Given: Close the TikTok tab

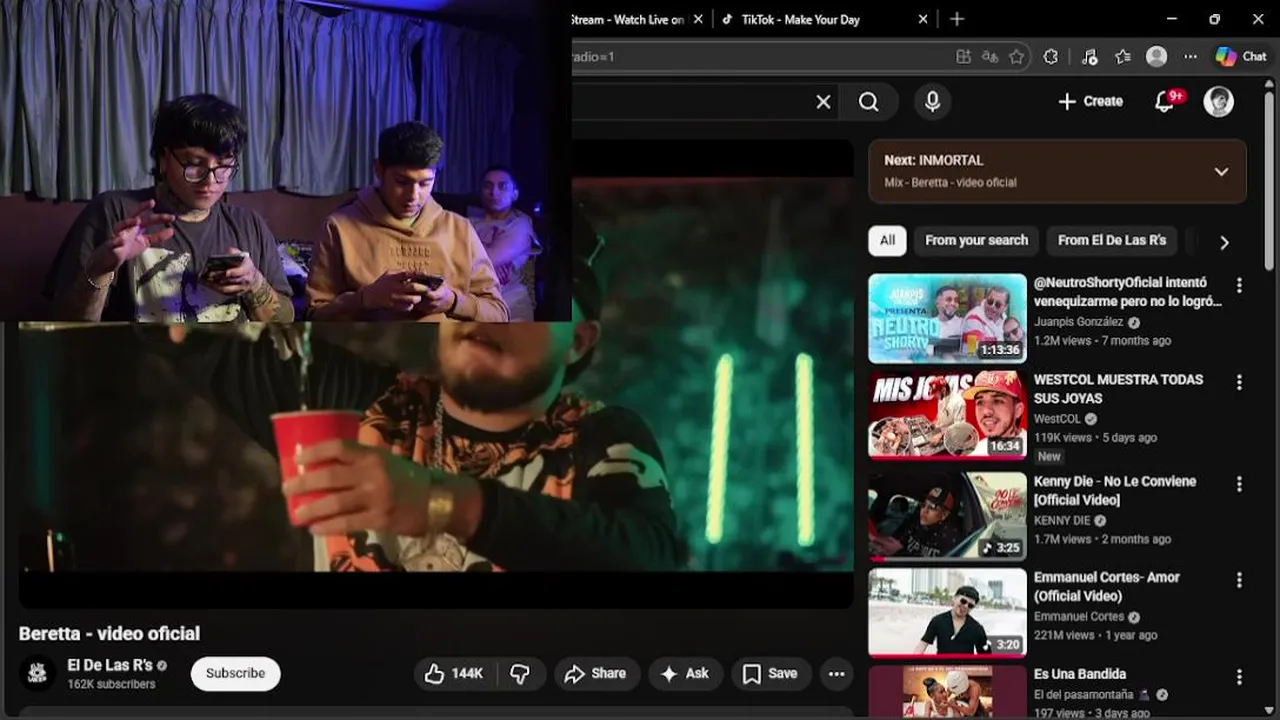Looking at the screenshot, I should [923, 19].
